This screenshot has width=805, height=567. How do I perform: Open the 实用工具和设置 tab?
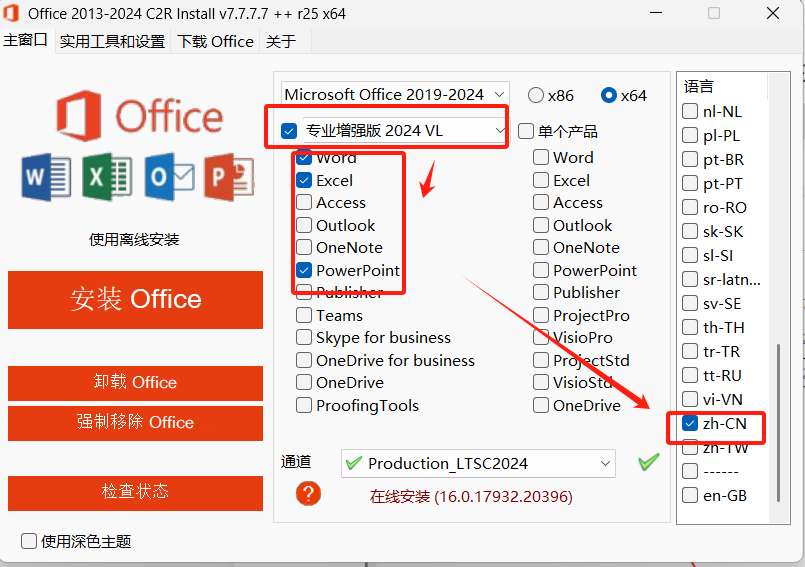coord(112,41)
